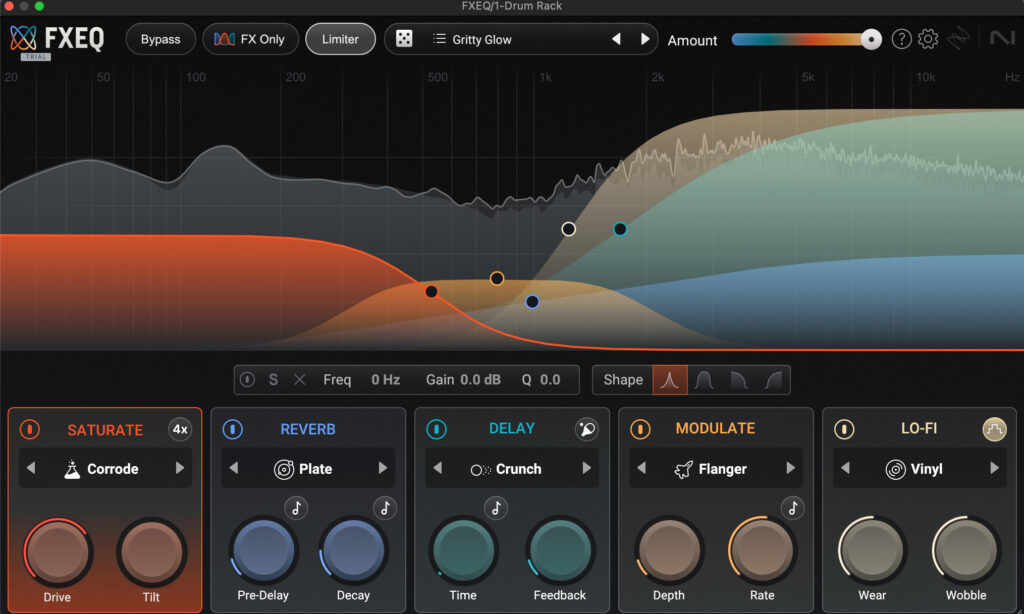This screenshot has height=614, width=1024.
Task: Open the settings gear icon
Action: pos(928,39)
